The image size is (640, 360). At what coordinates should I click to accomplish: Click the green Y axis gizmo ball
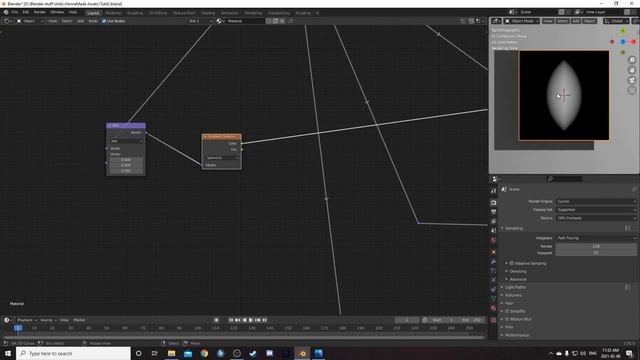623,31
